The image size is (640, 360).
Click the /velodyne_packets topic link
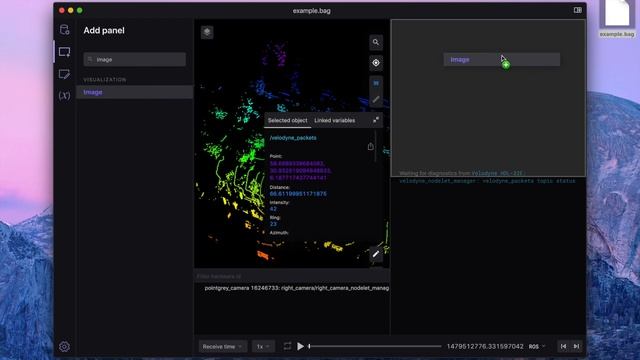pos(293,138)
